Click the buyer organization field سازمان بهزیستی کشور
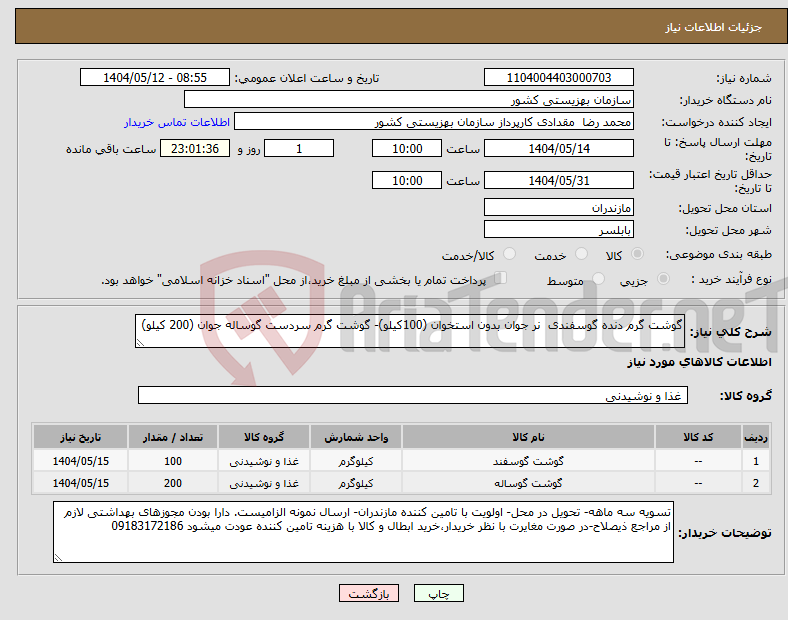Image resolution: width=788 pixels, height=620 pixels. pos(409,99)
